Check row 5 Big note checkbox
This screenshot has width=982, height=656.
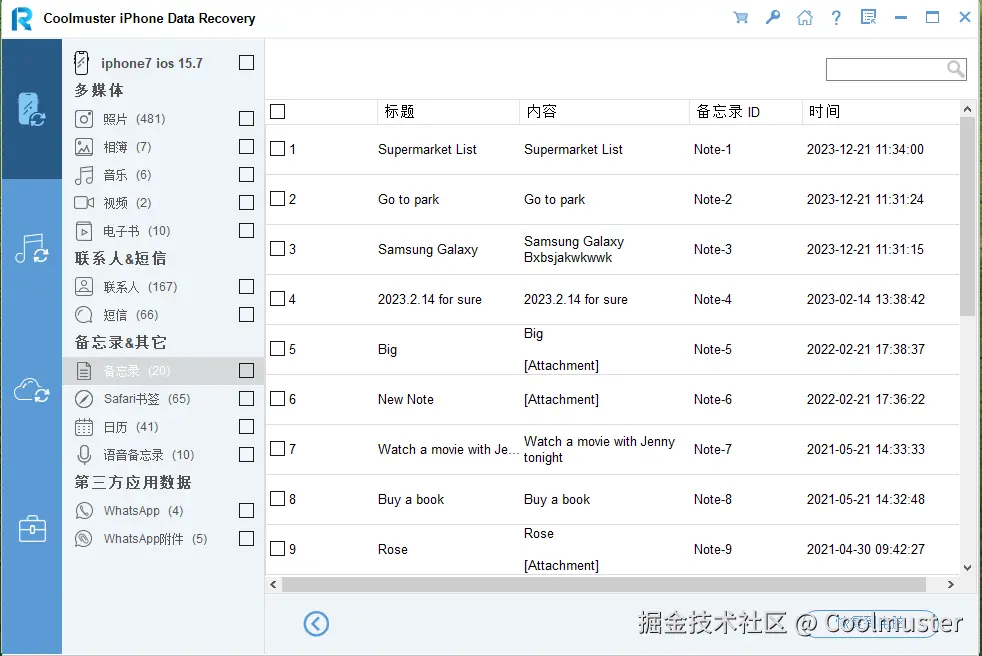(277, 349)
